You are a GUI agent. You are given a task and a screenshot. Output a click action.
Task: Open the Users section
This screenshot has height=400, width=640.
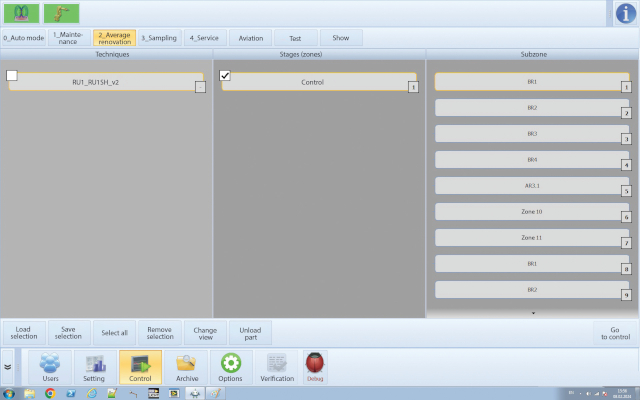tap(50, 367)
